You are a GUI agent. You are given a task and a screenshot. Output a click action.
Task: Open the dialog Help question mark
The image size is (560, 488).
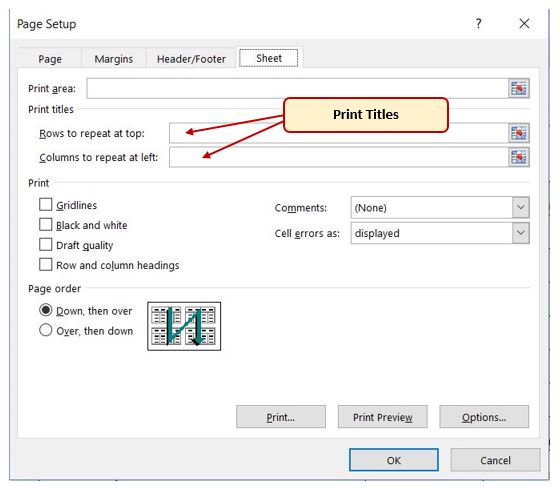point(478,24)
